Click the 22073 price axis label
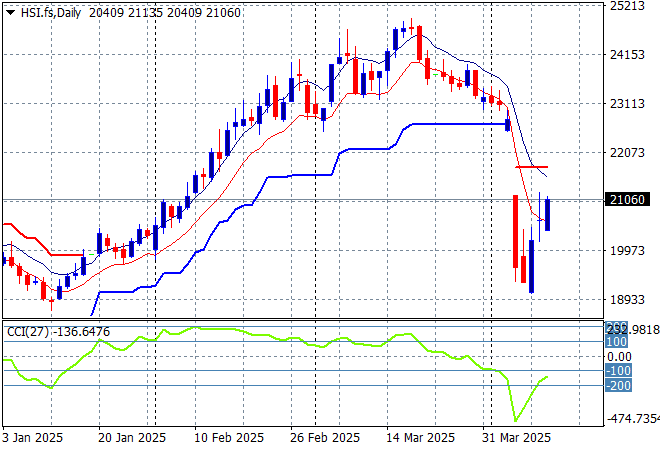 point(627,152)
